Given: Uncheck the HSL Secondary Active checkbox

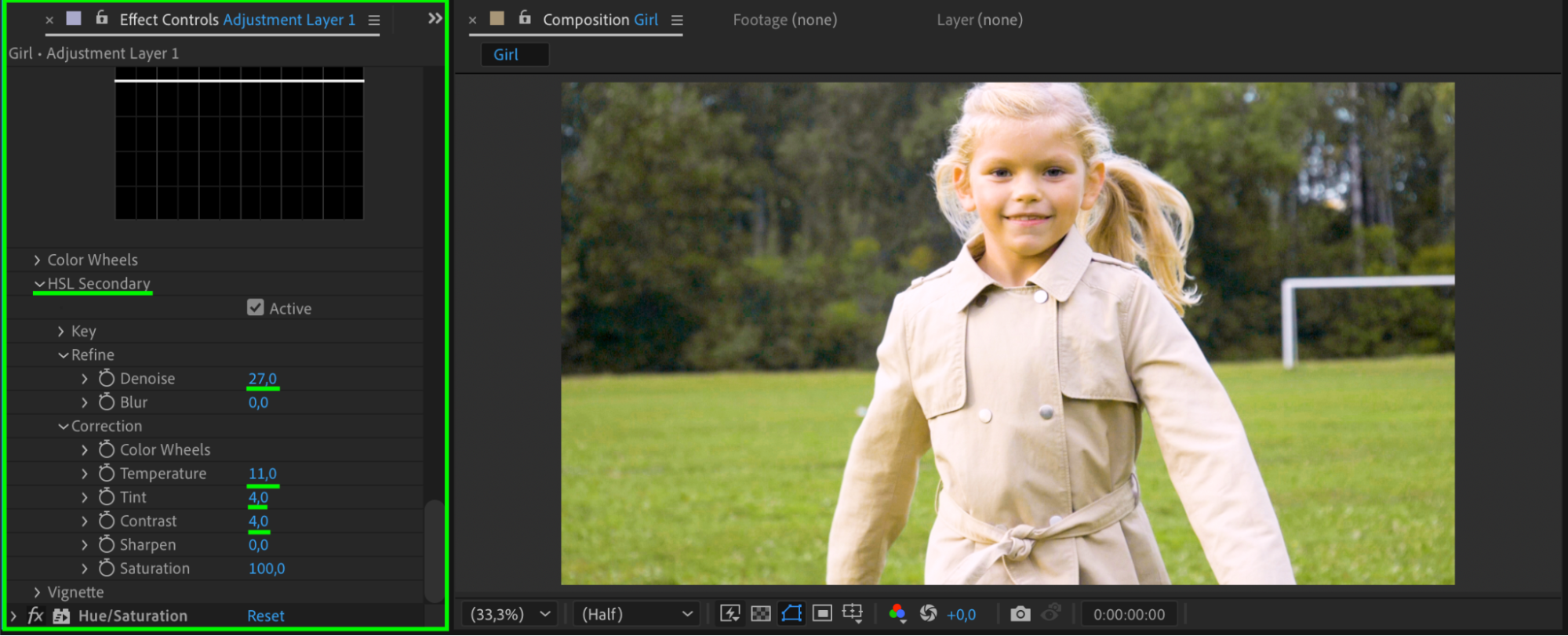Looking at the screenshot, I should (256, 307).
